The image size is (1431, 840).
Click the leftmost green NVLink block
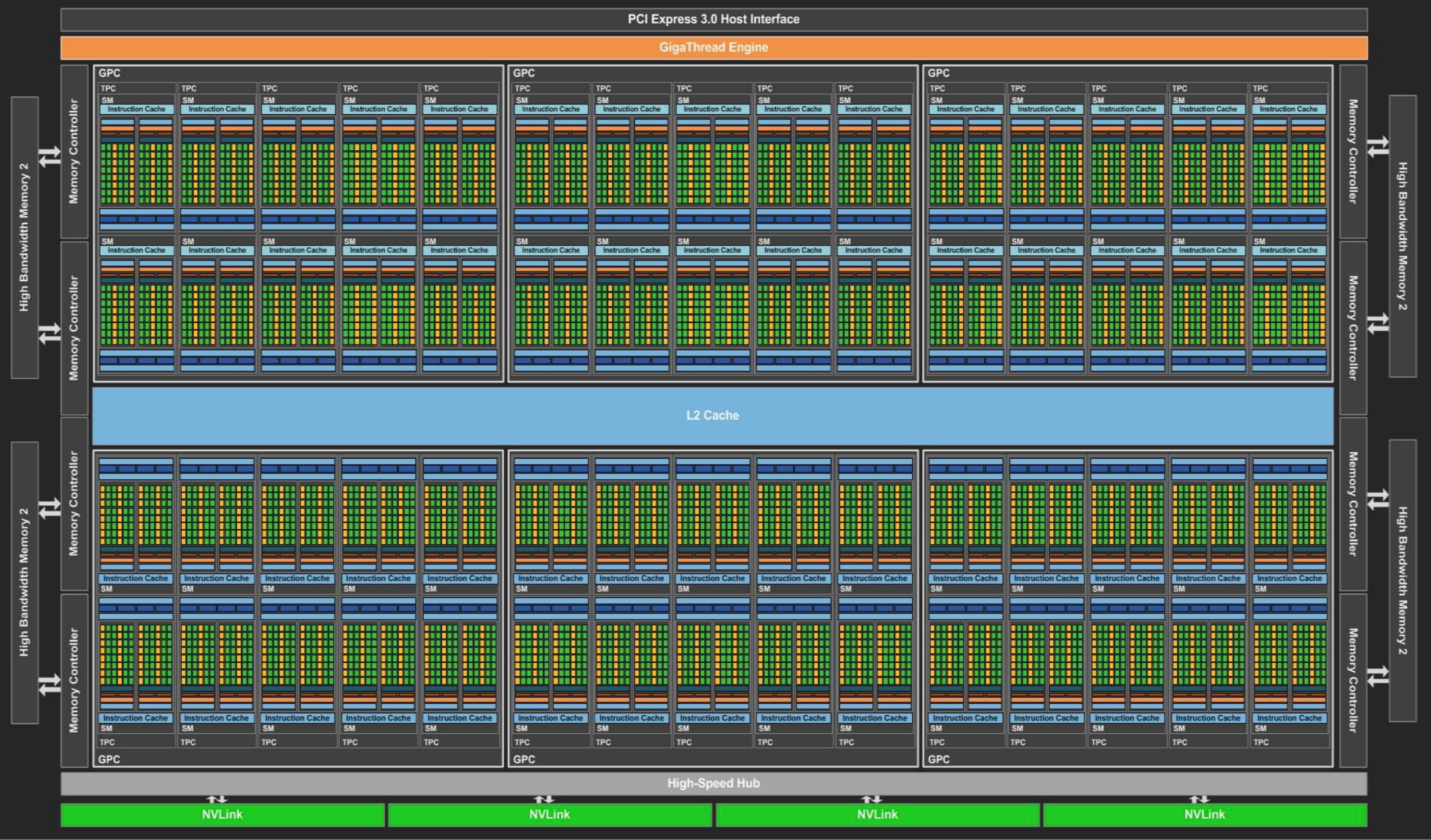(x=222, y=814)
